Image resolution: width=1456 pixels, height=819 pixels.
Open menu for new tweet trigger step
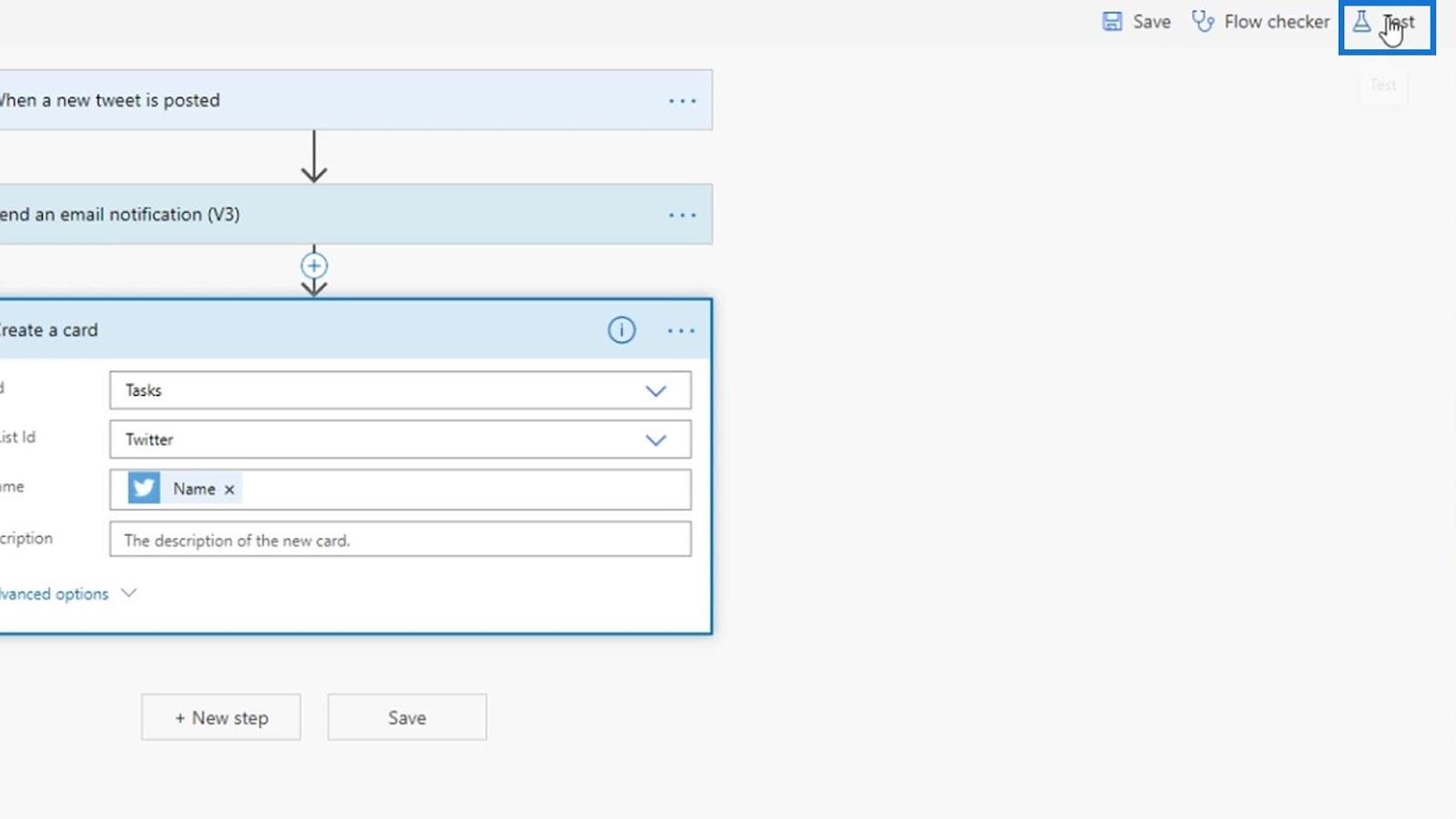[x=682, y=101]
